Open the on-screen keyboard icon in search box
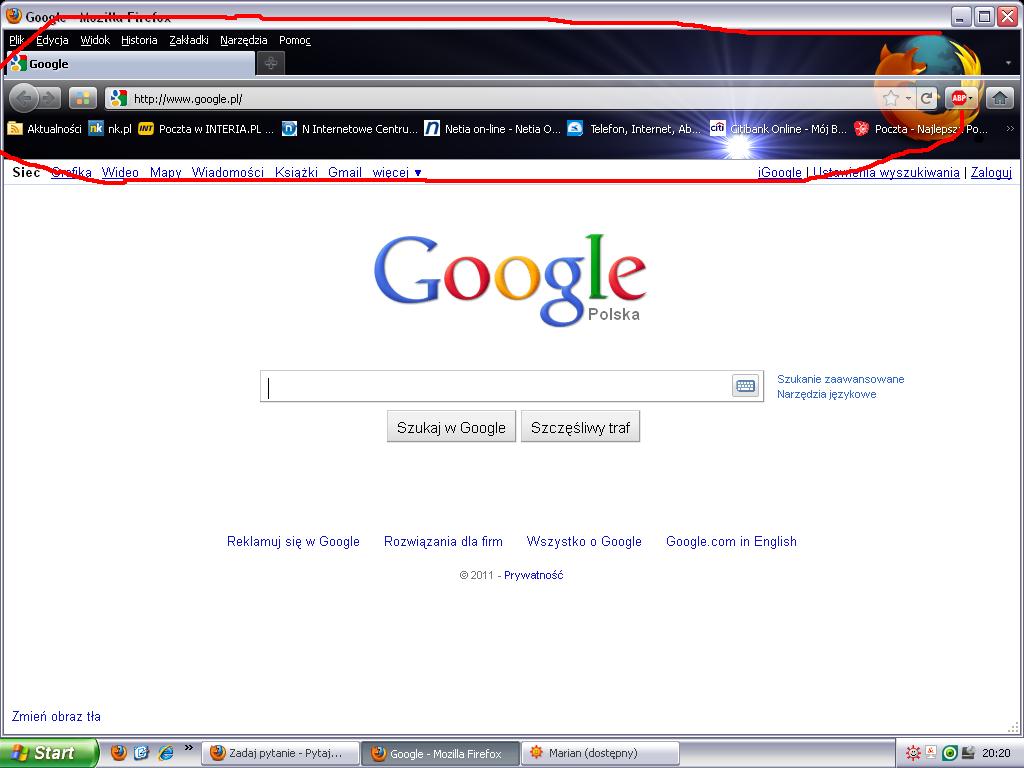 click(745, 386)
